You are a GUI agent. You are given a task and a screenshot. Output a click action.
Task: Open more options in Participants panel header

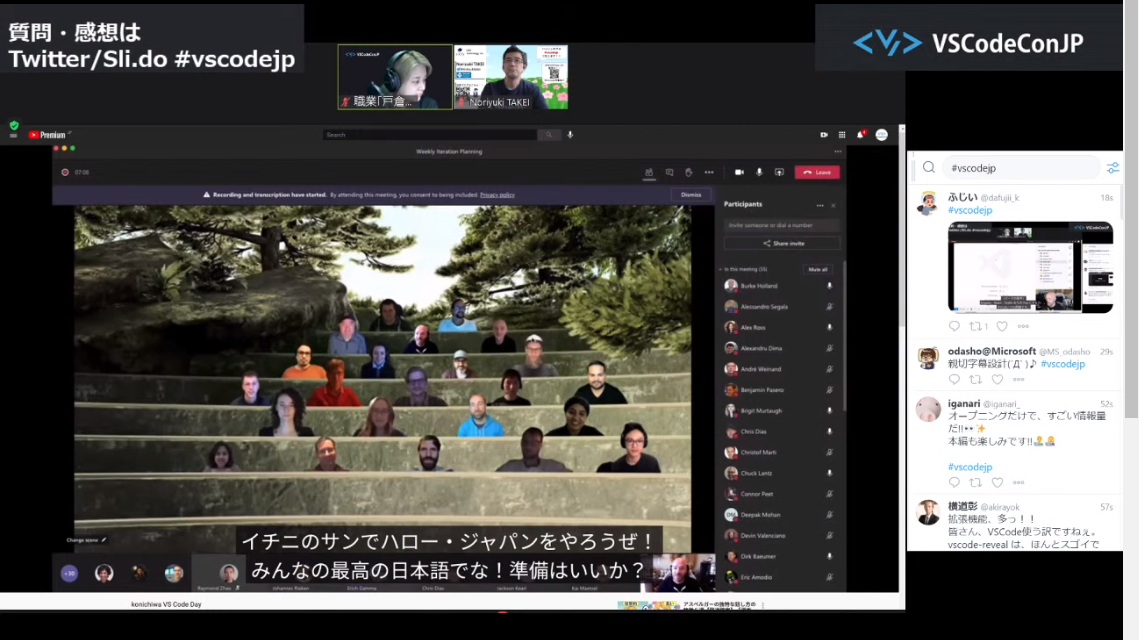click(820, 206)
